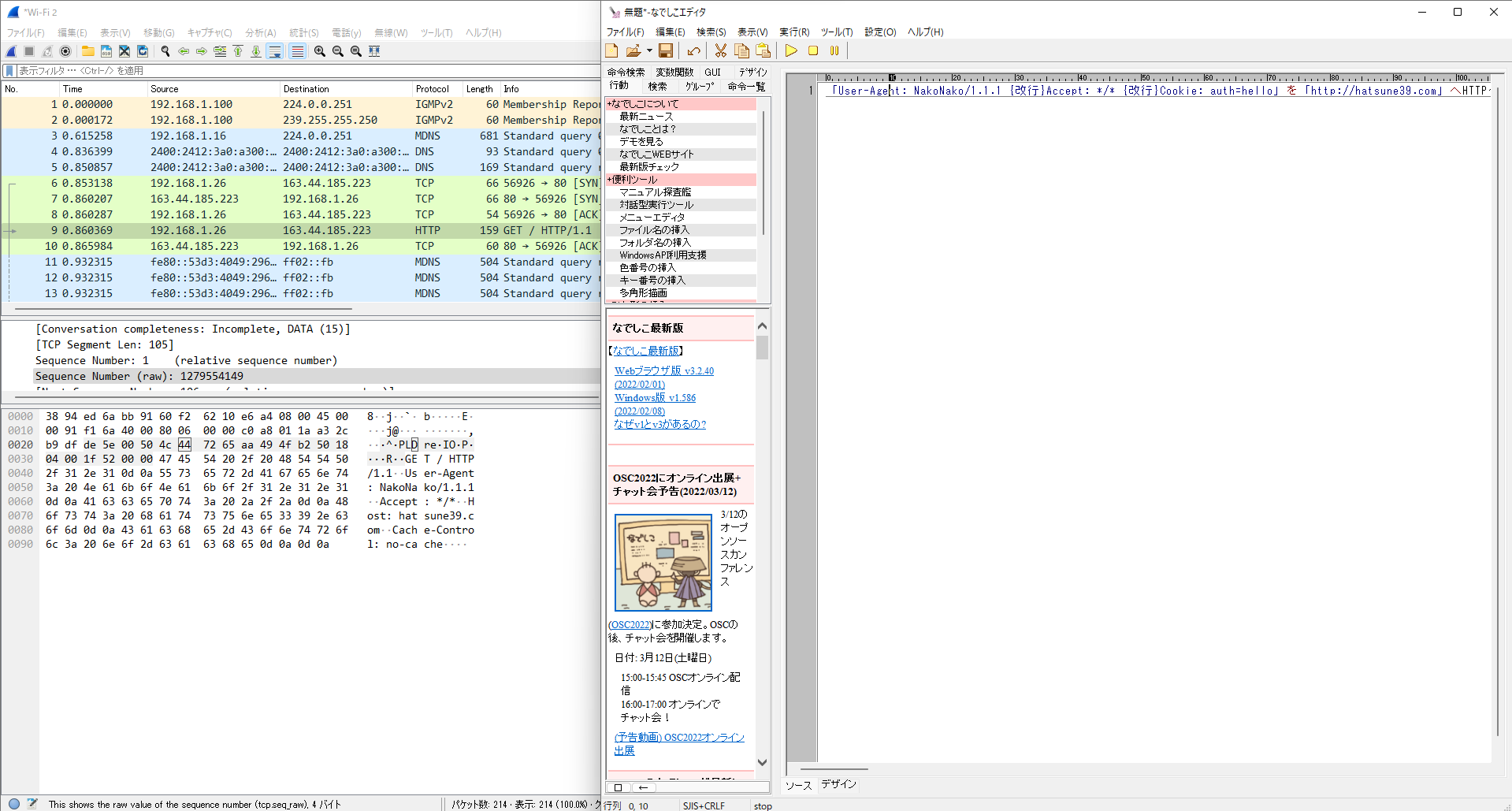Open the 実行(R) menu in Nadeshiko editor
The height and width of the screenshot is (811, 1512).
[793, 32]
